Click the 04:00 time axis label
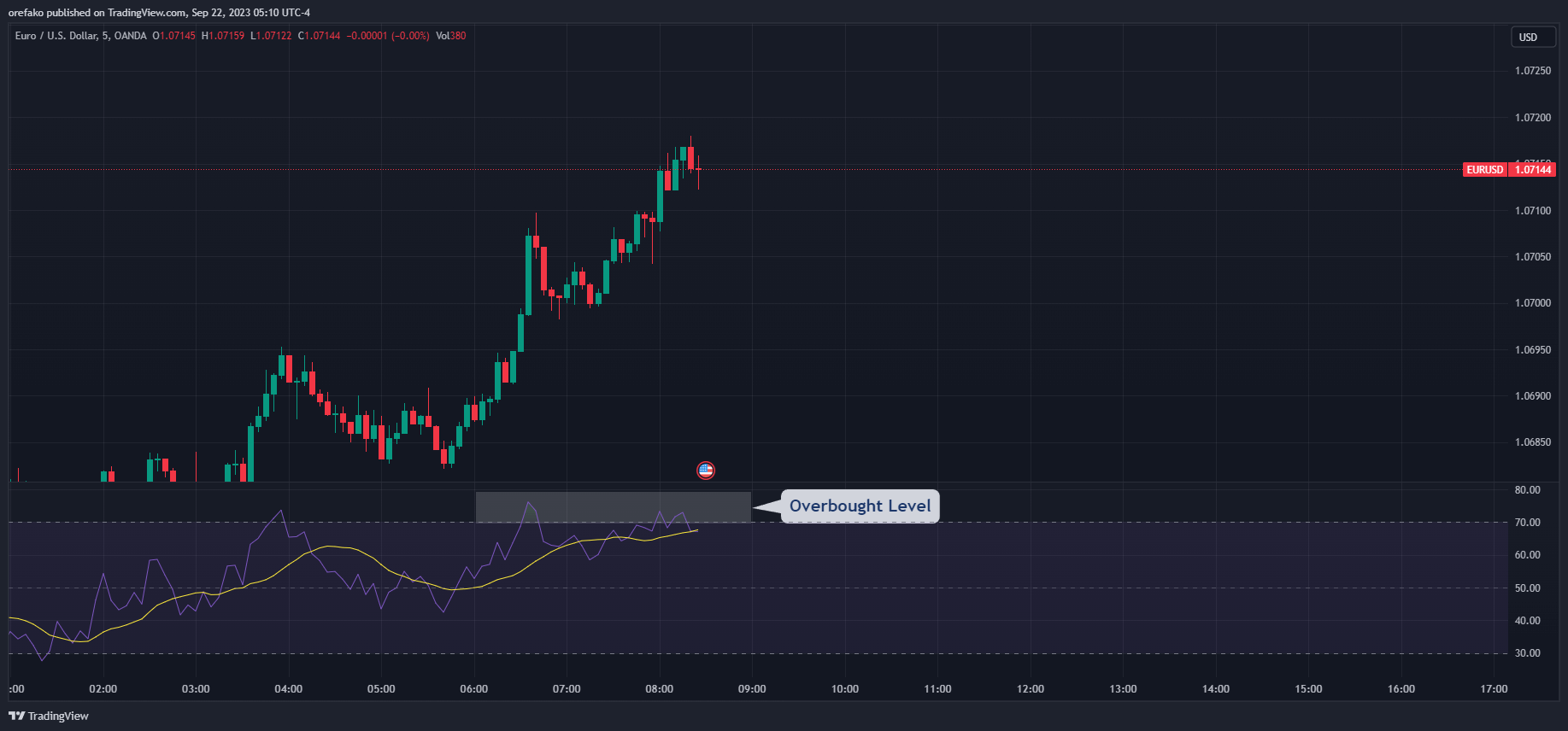 coord(289,689)
